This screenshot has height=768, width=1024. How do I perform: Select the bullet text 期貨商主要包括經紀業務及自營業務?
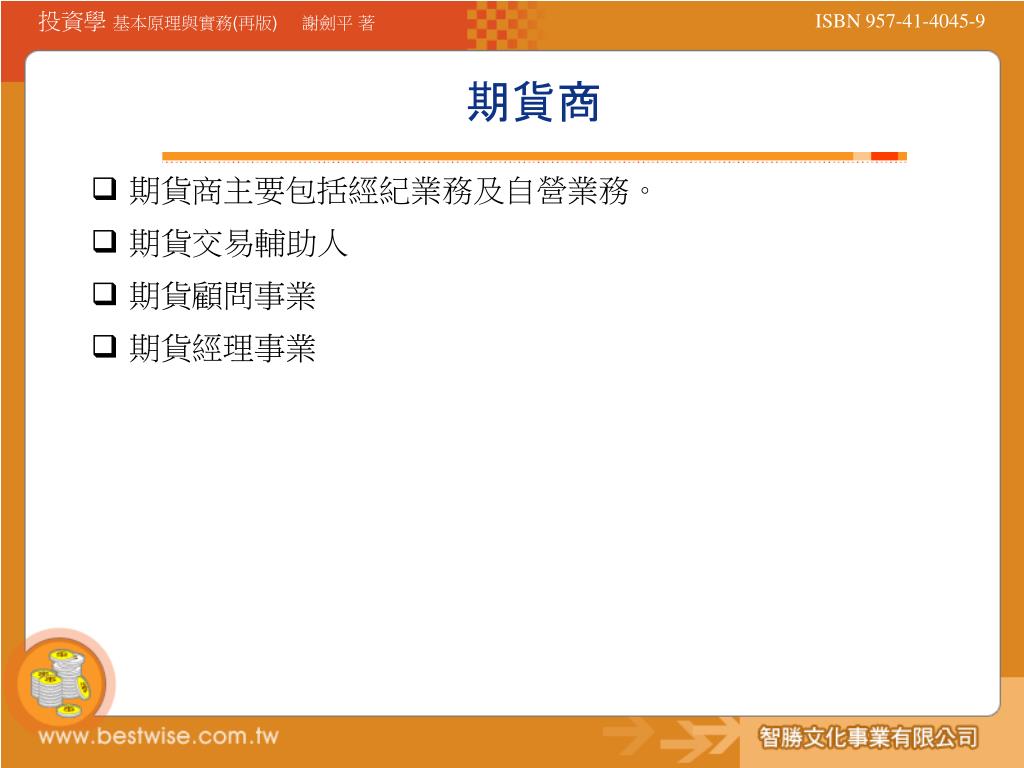(x=390, y=191)
